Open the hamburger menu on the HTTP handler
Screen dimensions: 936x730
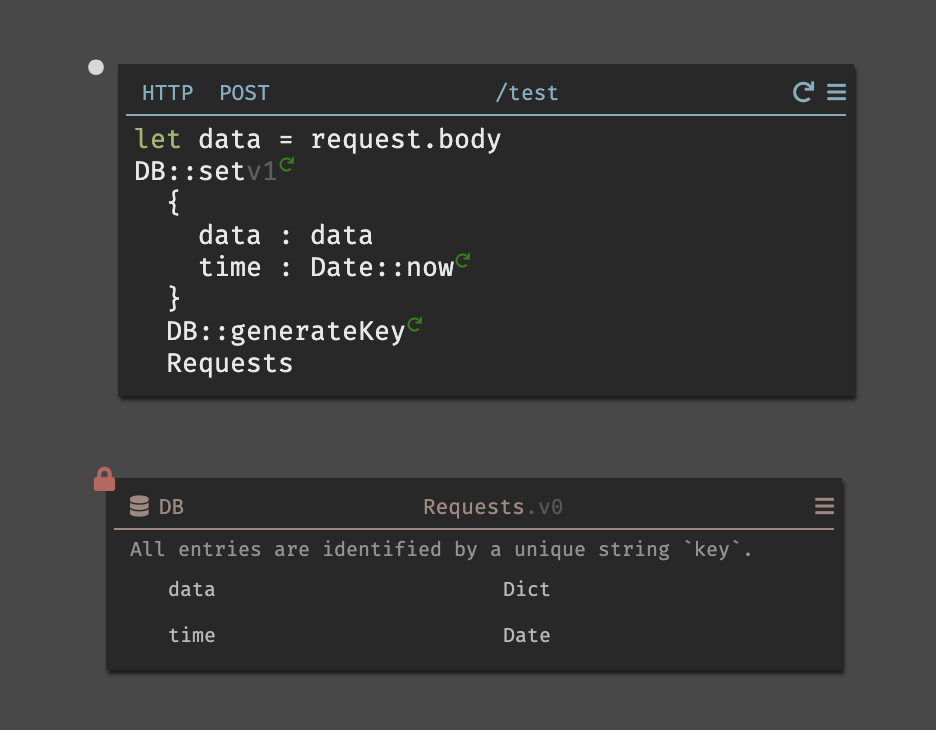click(x=837, y=93)
